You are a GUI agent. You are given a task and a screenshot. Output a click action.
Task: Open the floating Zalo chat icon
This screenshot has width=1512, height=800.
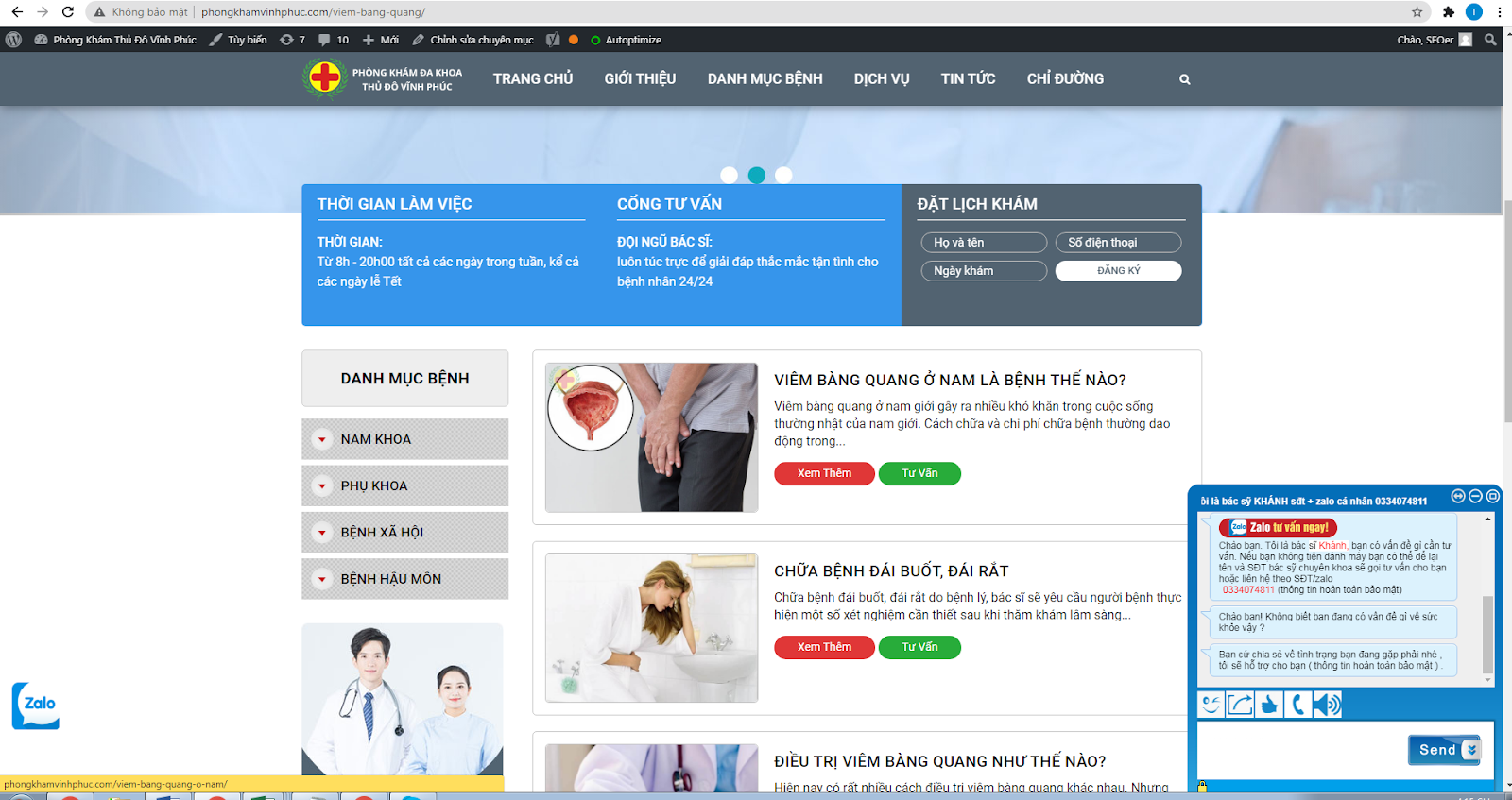36,706
